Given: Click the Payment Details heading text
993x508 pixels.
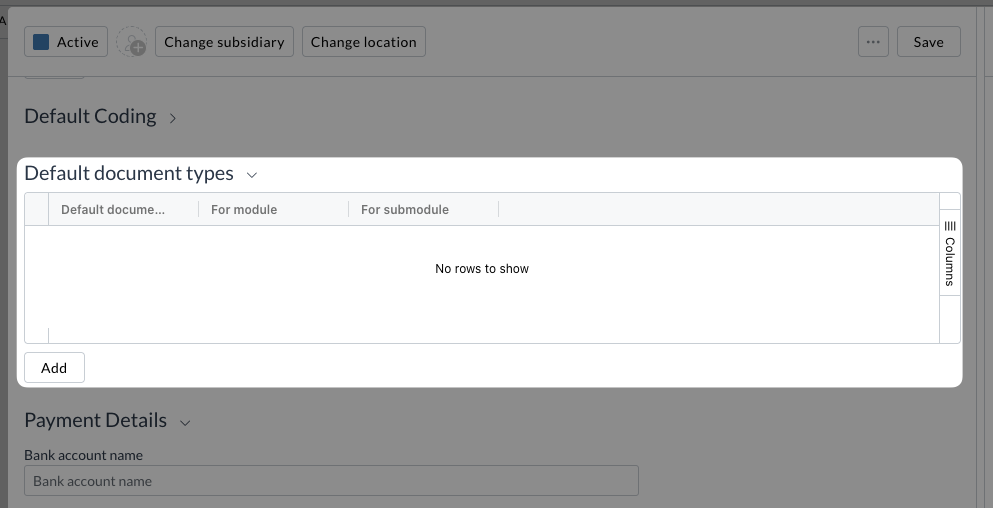Looking at the screenshot, I should coord(96,421).
